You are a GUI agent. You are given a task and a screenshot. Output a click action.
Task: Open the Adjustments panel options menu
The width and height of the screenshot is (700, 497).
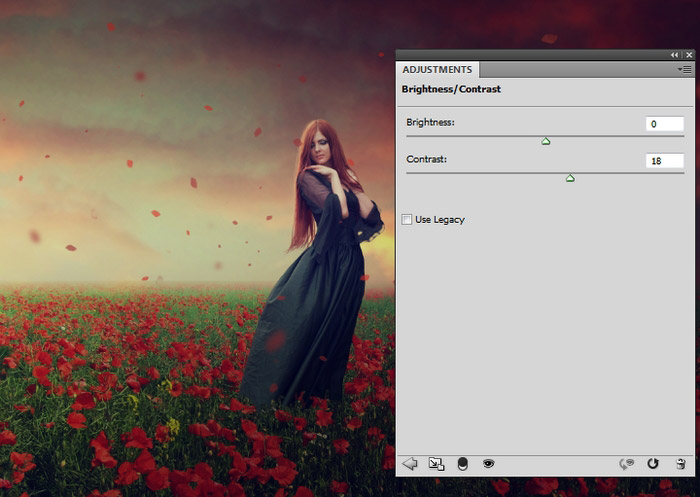(685, 70)
